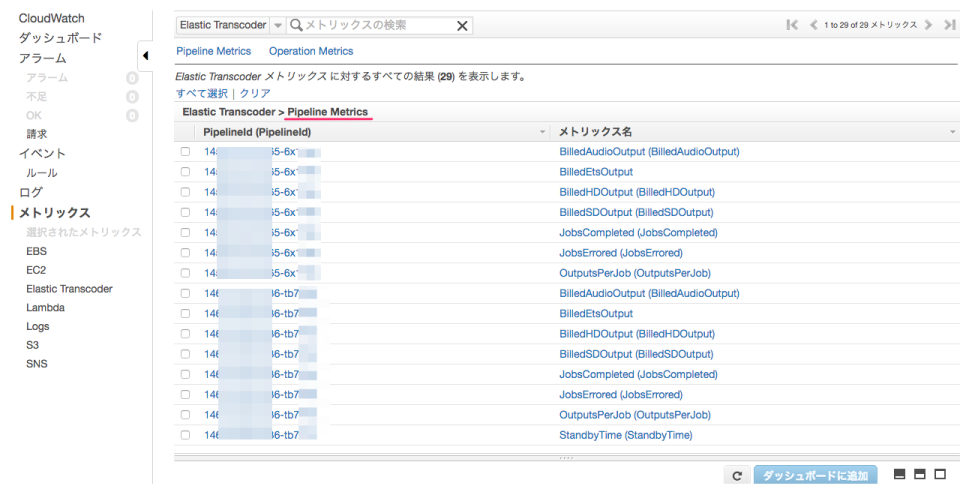Switch to smallest bottom pane layout icon

[899, 474]
